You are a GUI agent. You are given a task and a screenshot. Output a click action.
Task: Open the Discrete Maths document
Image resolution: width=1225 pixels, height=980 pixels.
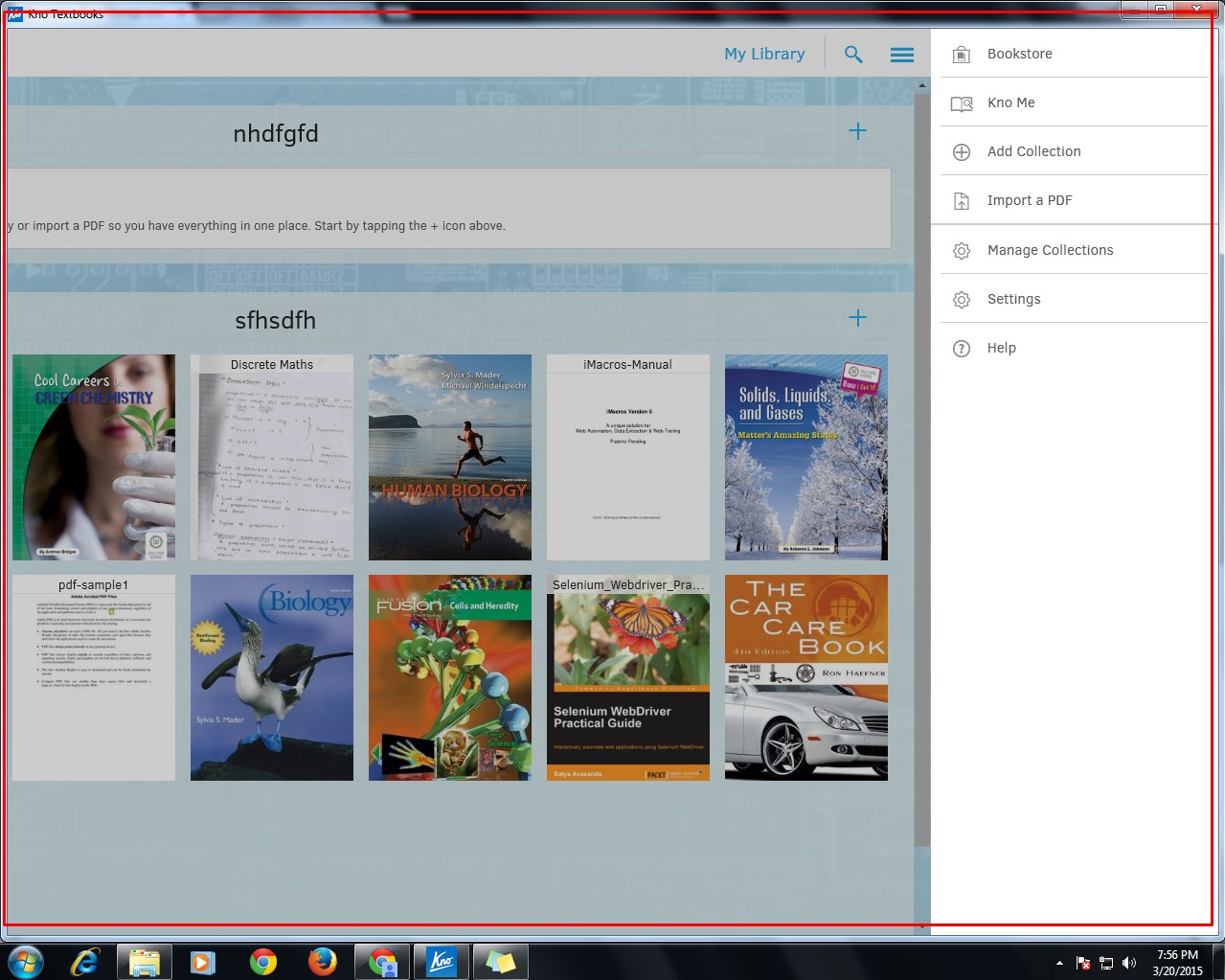(272, 457)
